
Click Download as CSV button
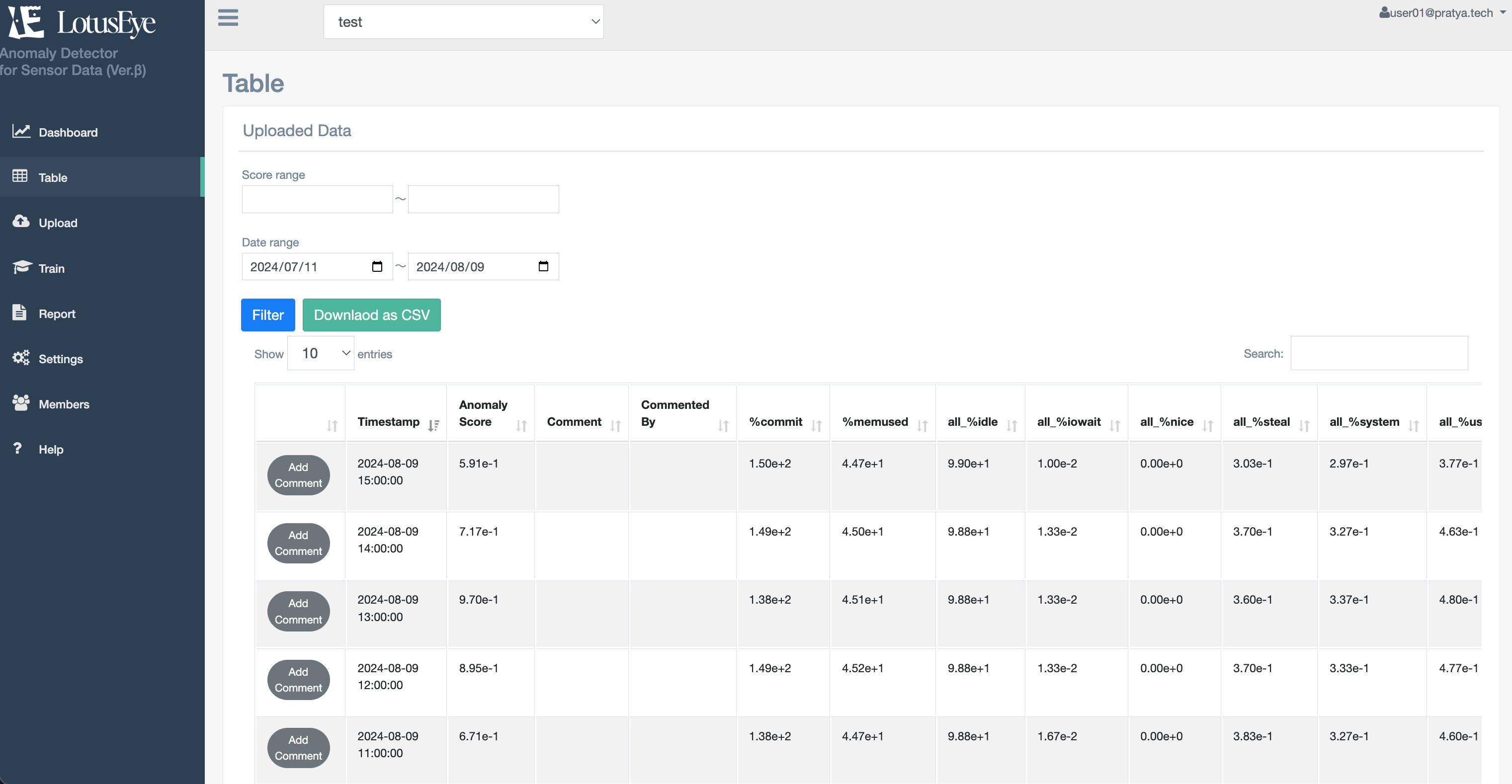372,315
